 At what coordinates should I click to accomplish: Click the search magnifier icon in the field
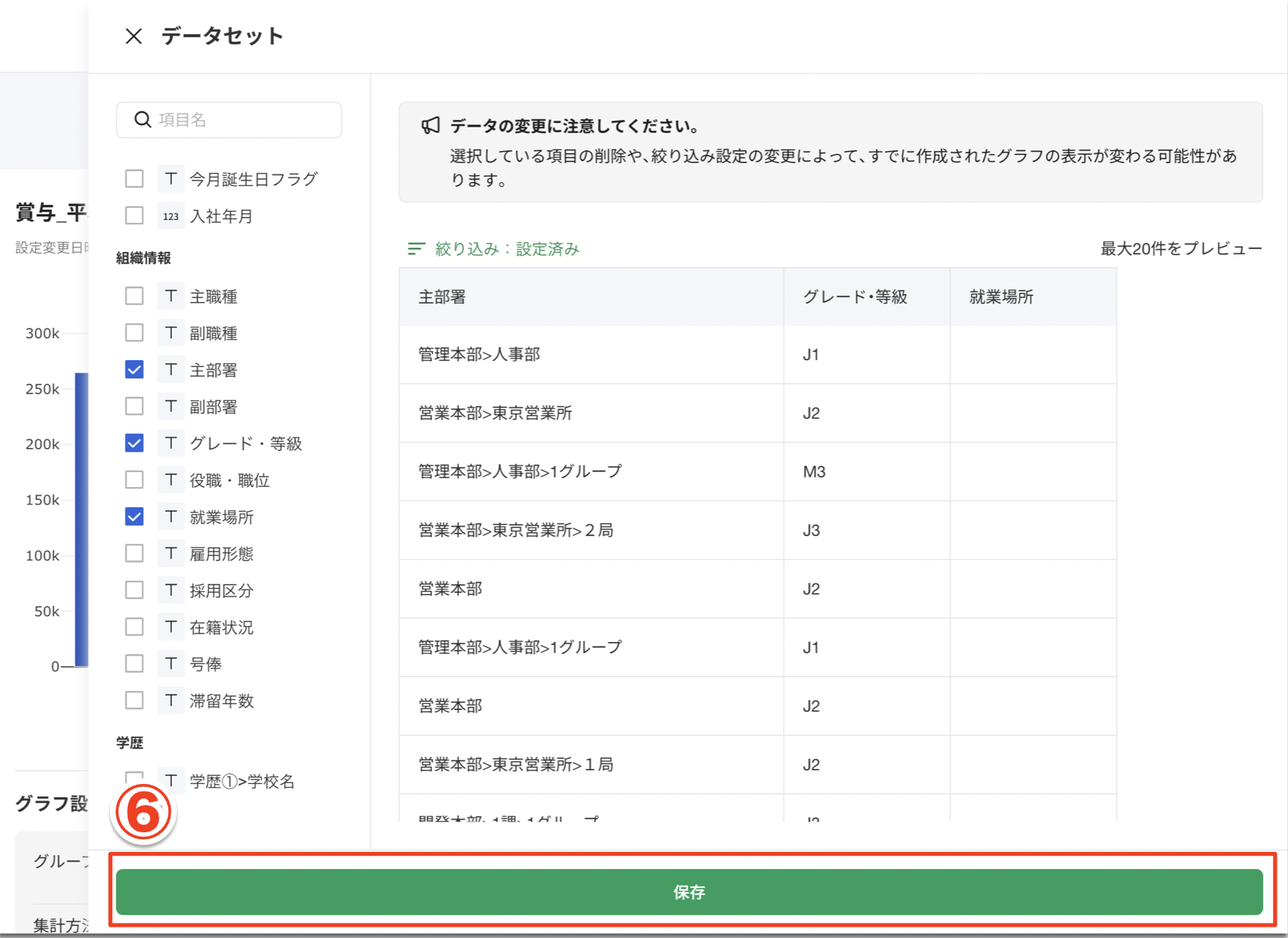pyautogui.click(x=143, y=119)
